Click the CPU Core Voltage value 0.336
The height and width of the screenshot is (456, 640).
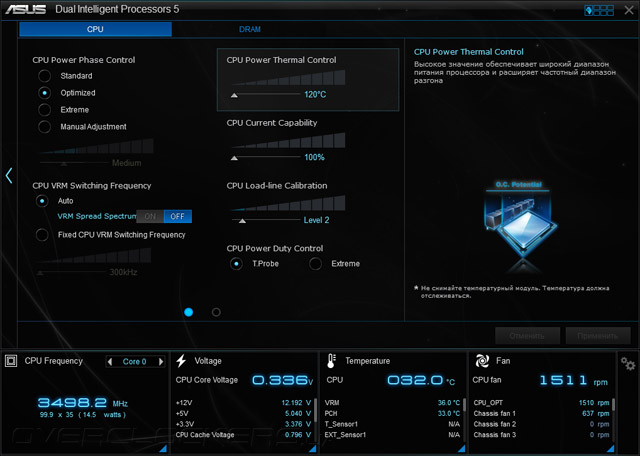click(282, 380)
